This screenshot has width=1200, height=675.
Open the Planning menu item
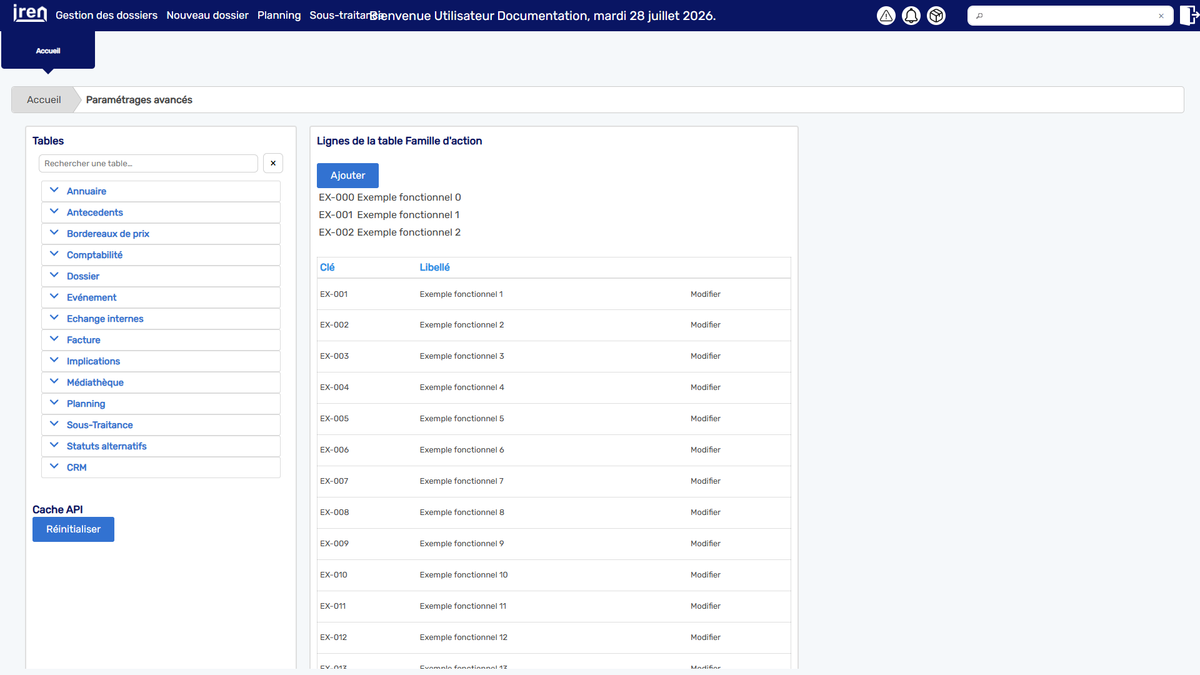tap(279, 15)
